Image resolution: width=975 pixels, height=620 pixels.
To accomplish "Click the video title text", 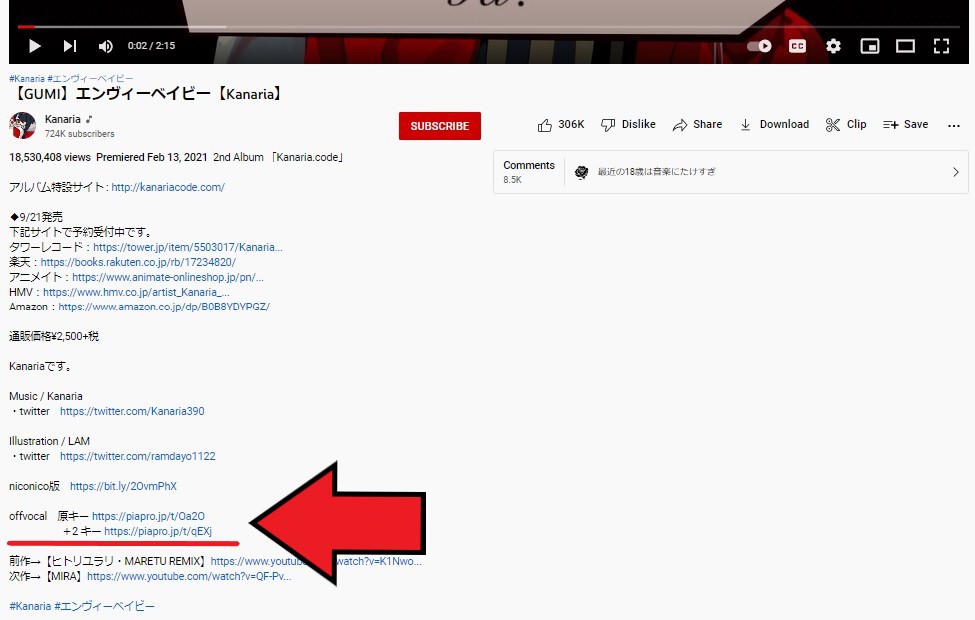I will [148, 95].
